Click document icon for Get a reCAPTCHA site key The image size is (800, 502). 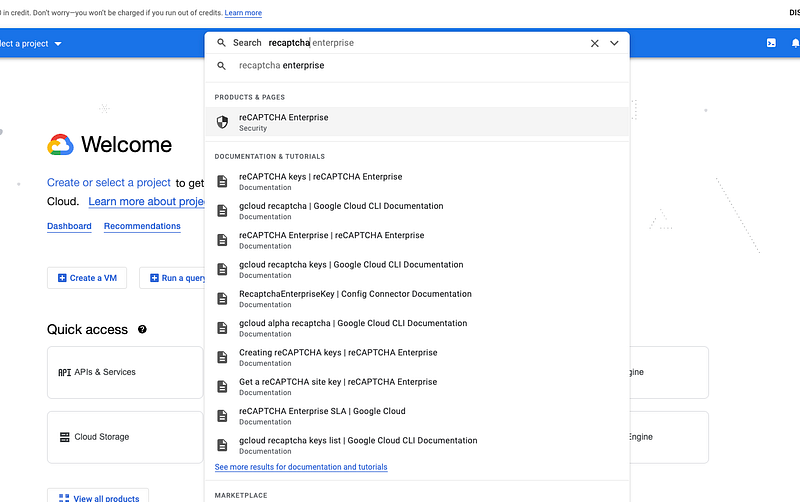click(x=222, y=386)
